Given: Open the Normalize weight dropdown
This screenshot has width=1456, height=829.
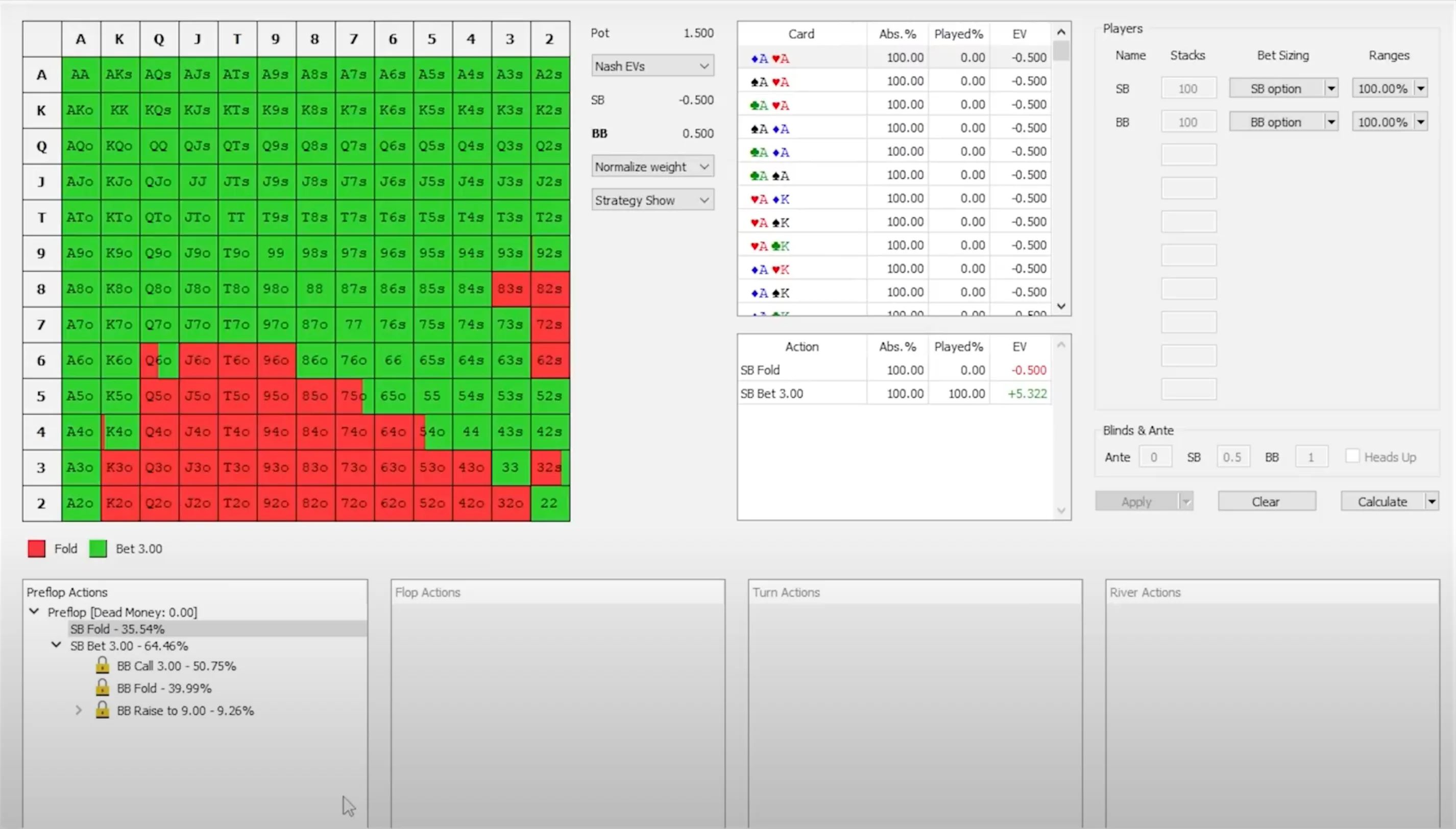Looking at the screenshot, I should point(652,166).
